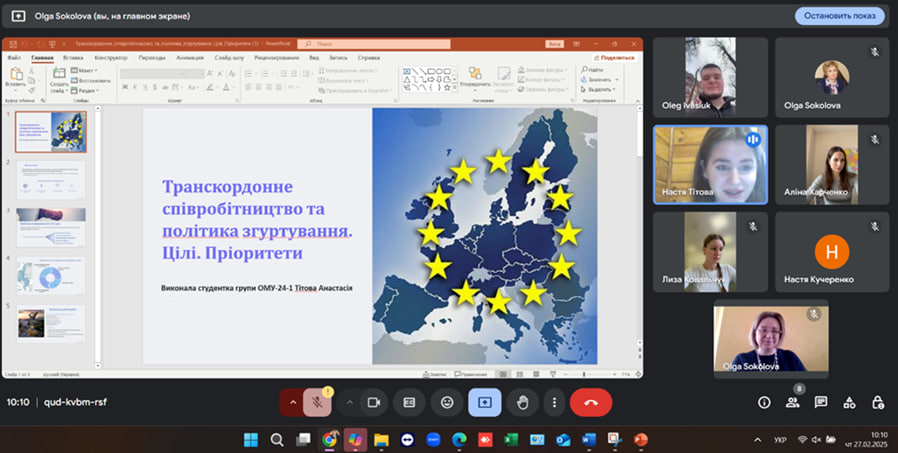Open 'Заменить' replace dropdown
The height and width of the screenshot is (453, 898).
600,80
